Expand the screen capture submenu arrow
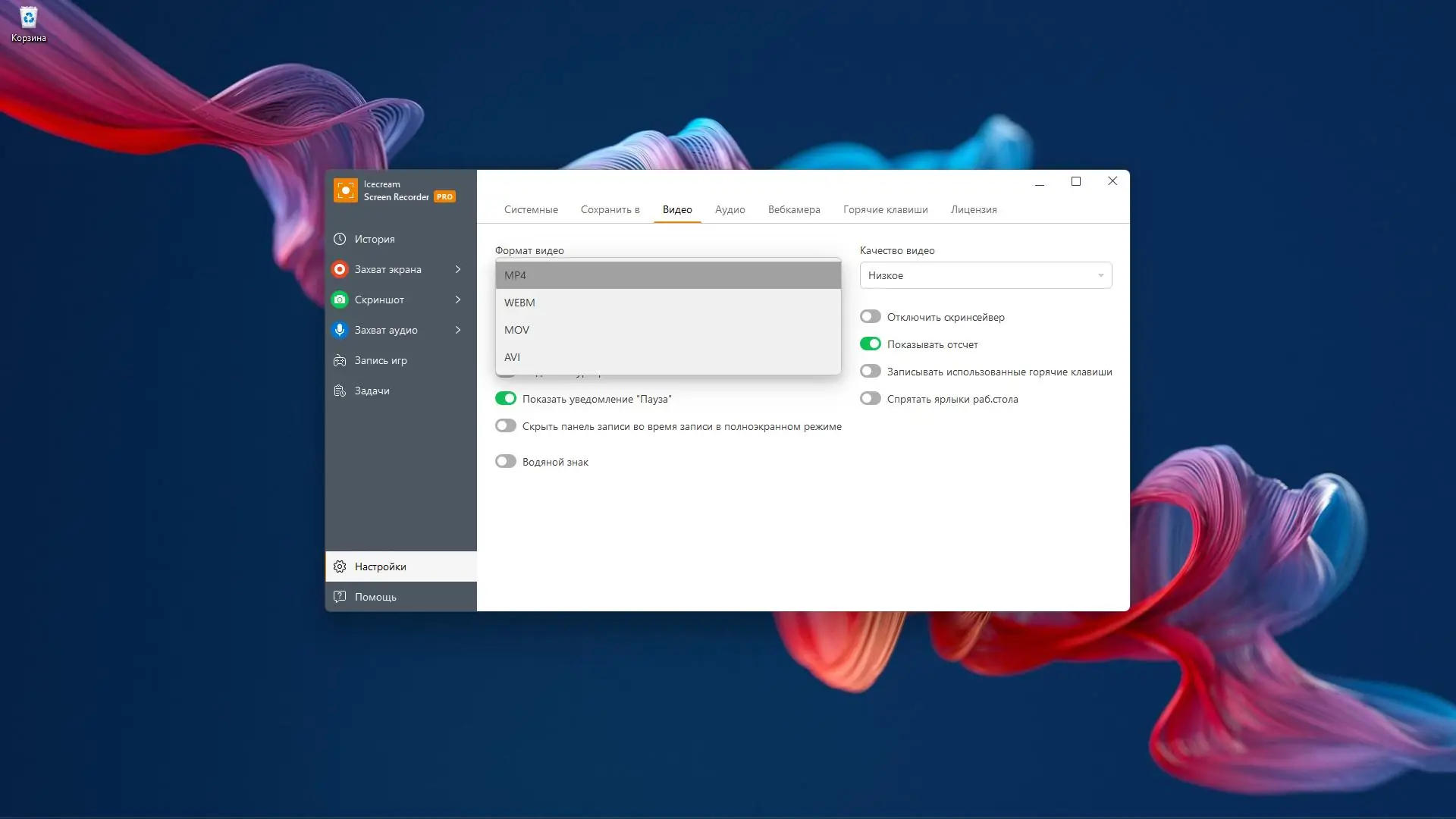Image resolution: width=1456 pixels, height=819 pixels. 458,269
